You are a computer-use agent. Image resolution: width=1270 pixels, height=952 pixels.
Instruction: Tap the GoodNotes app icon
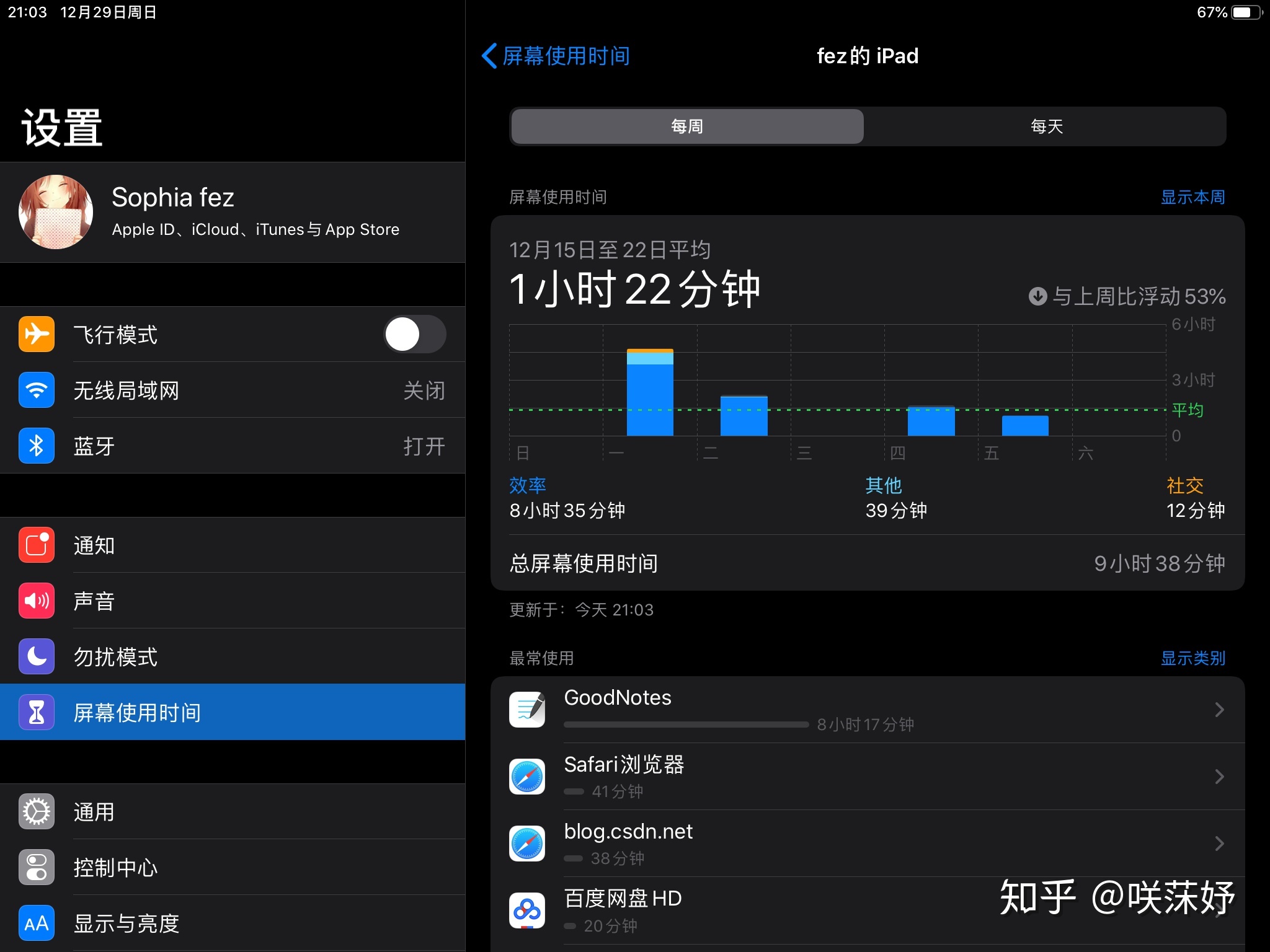527,710
